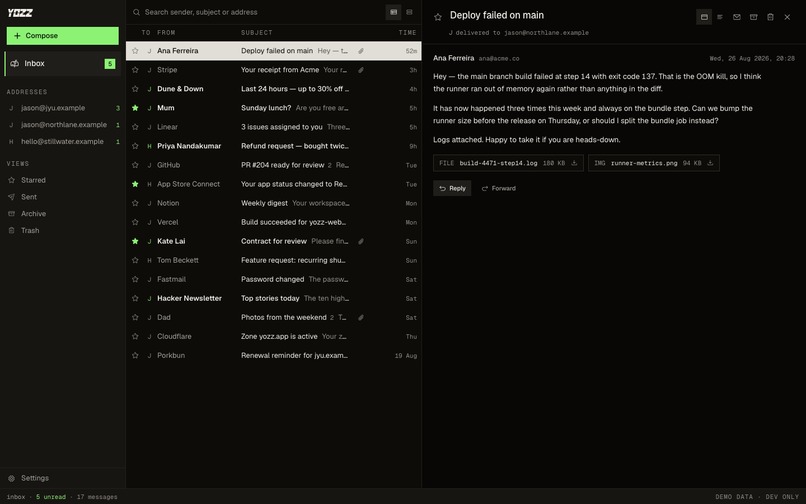Star the Dune & Down message
Image resolution: width=806 pixels, height=504 pixels.
click(x=135, y=89)
